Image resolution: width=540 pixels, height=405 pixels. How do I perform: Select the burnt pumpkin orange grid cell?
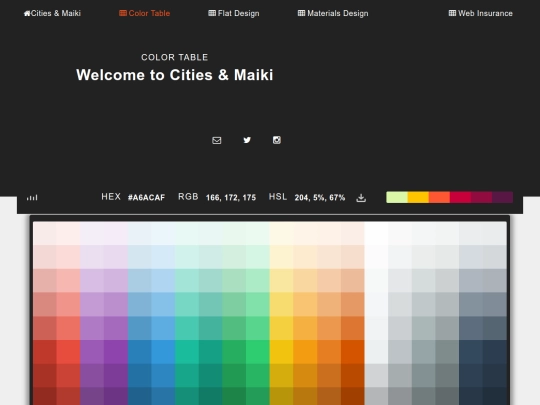[352, 352]
